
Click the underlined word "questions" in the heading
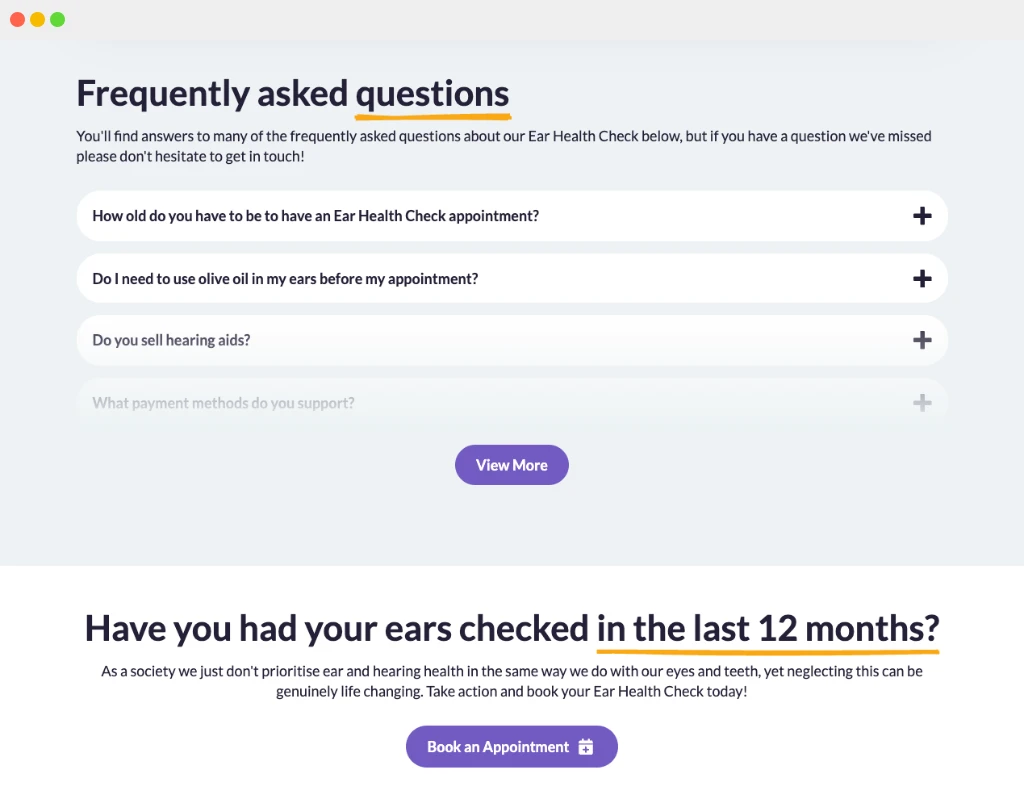[x=432, y=94]
